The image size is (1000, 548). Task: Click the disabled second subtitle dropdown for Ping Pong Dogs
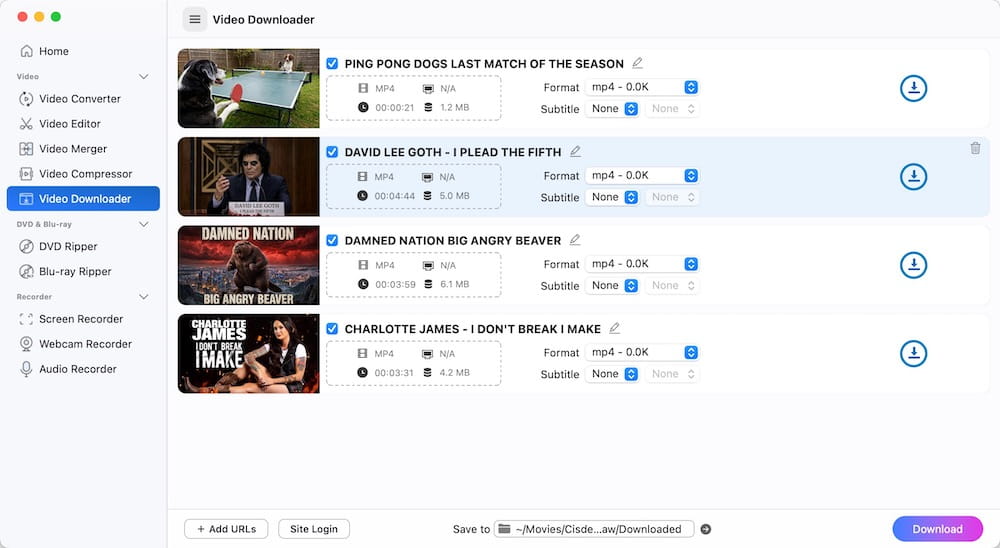tap(672, 108)
